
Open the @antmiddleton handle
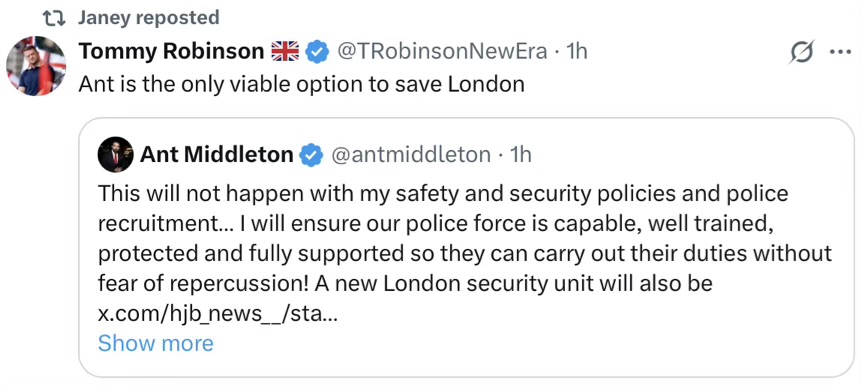pyautogui.click(x=410, y=155)
